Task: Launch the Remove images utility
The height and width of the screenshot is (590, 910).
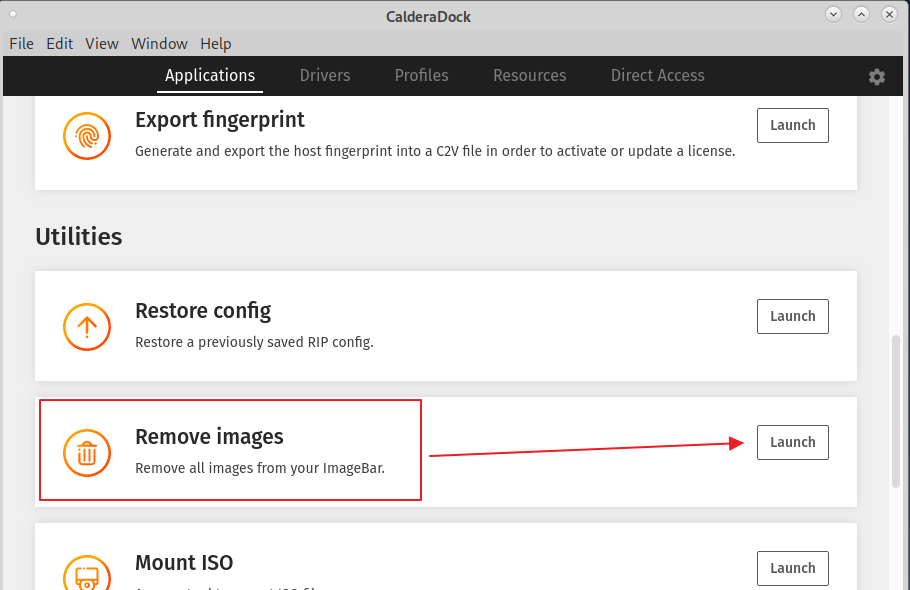Action: (x=792, y=442)
